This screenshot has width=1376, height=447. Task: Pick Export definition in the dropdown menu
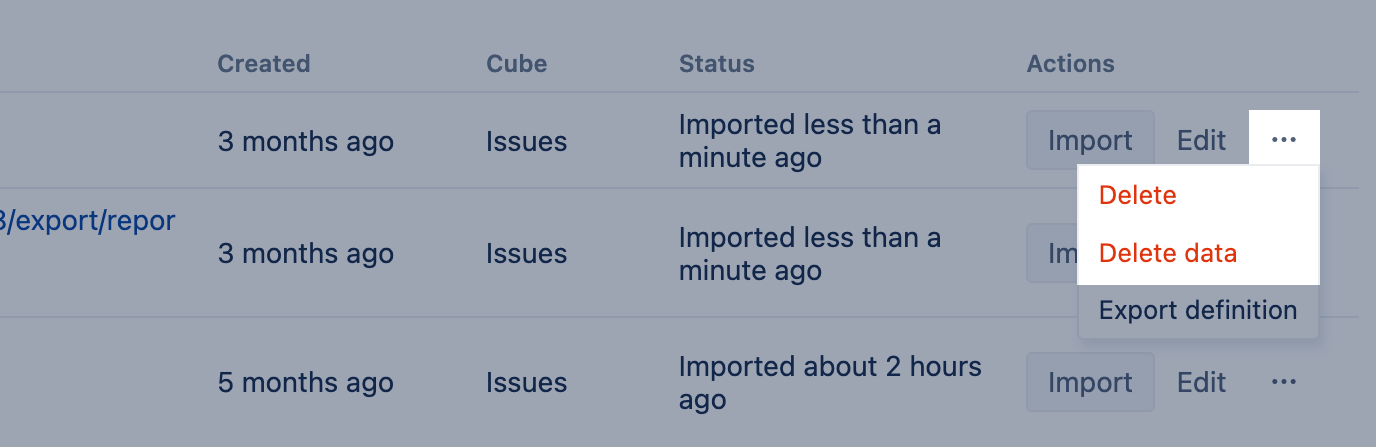[1197, 310]
